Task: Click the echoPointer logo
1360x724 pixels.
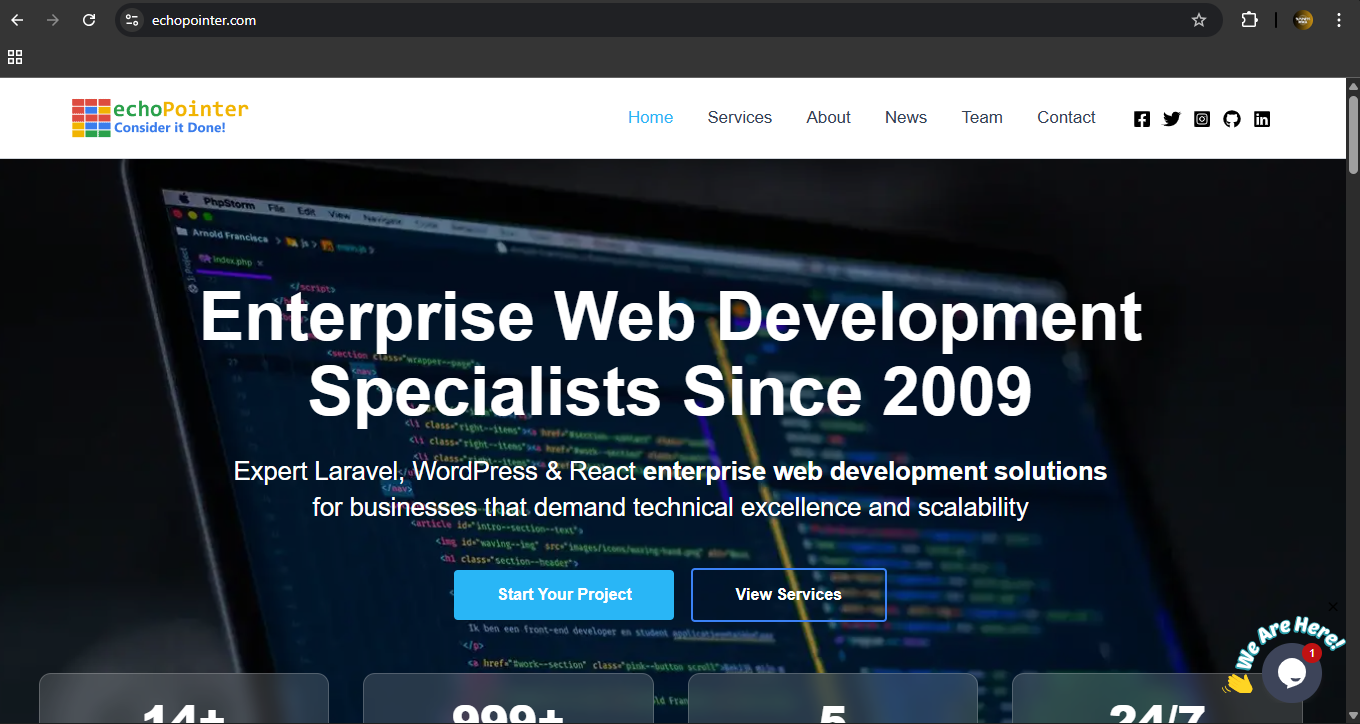Action: pos(160,117)
